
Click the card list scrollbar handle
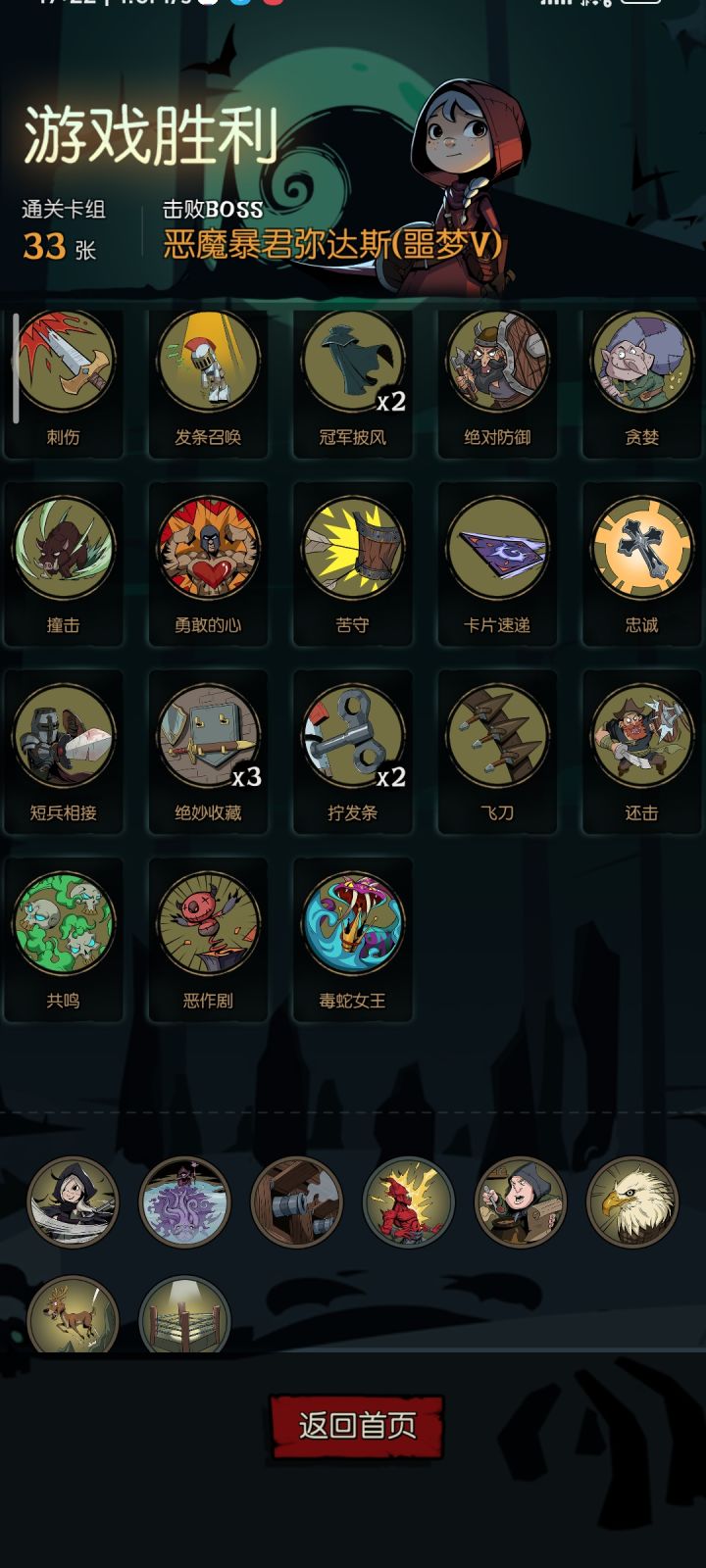[x=16, y=368]
